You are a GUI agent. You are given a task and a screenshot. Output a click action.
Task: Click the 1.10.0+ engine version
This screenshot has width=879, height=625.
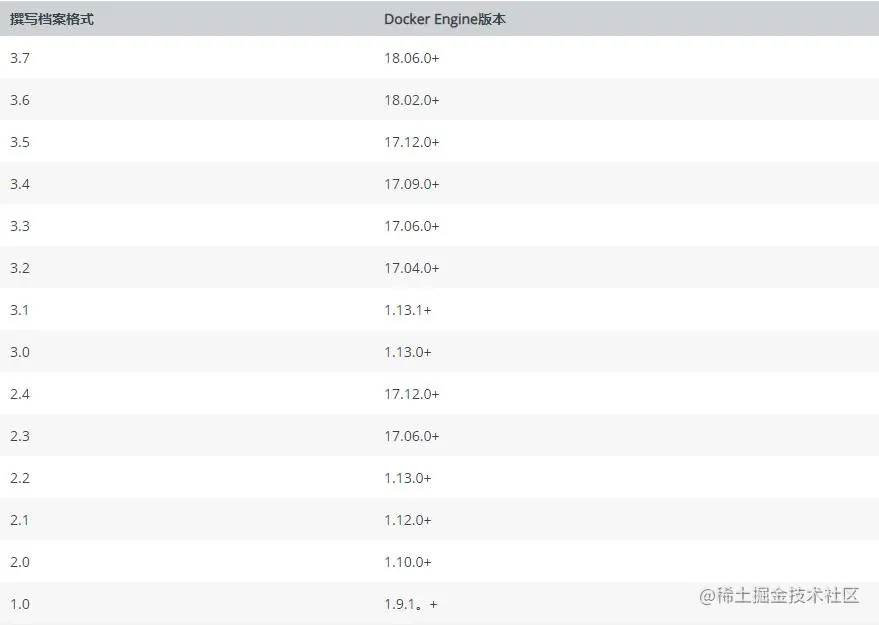(408, 562)
